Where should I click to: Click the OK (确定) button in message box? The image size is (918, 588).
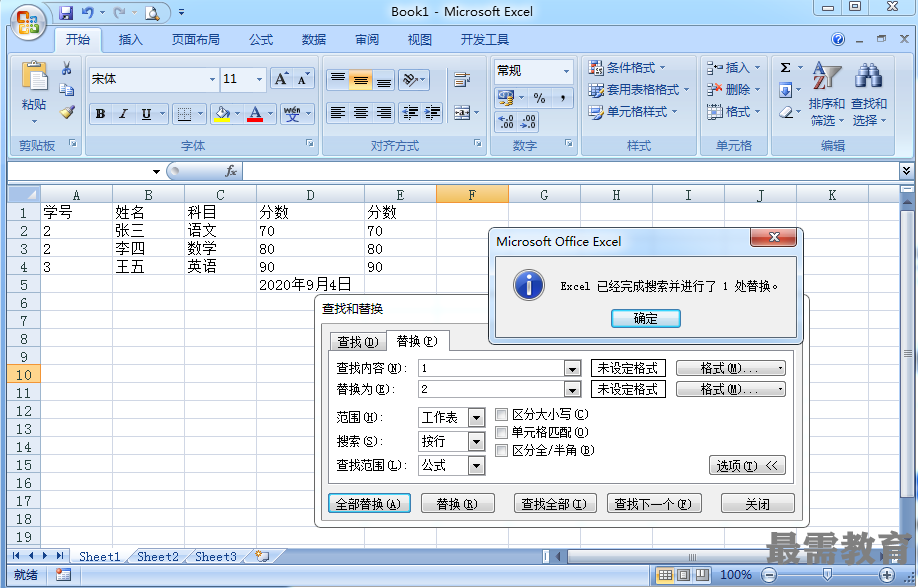645,319
